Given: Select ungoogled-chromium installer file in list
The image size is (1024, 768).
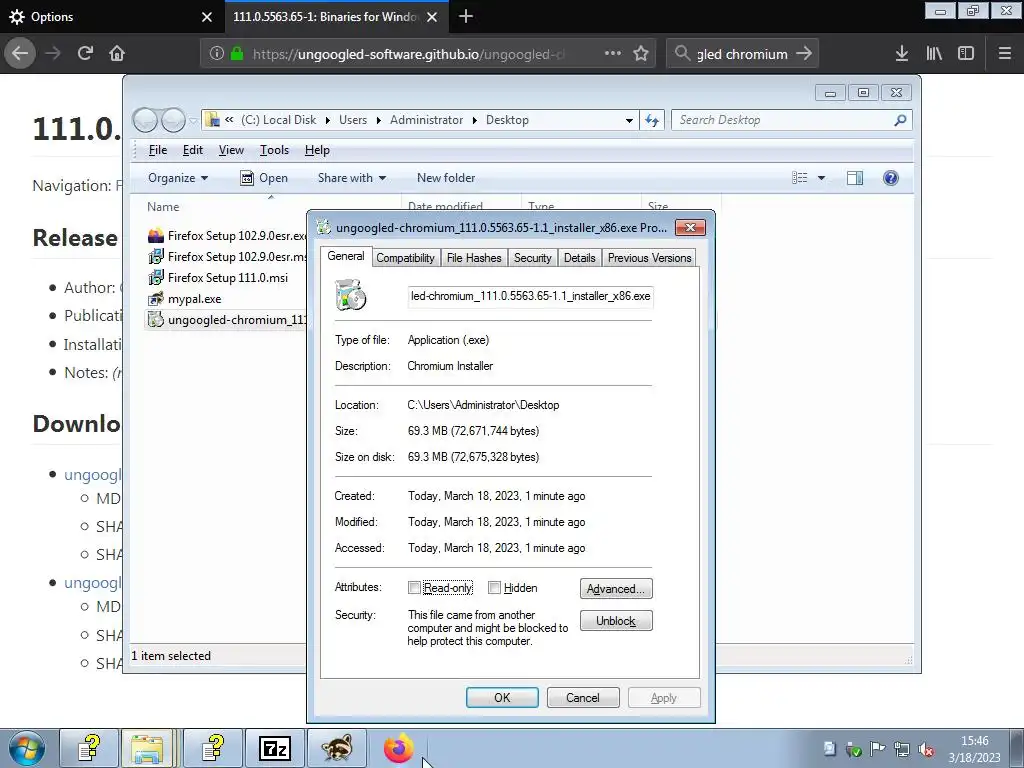Looking at the screenshot, I should pos(227,320).
